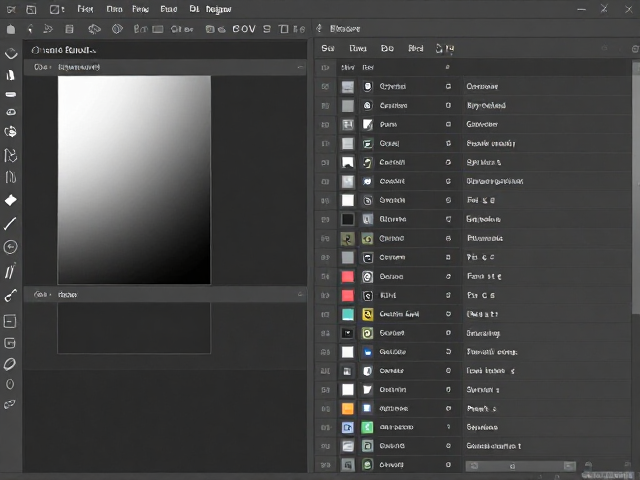Open the last text menu in title bar
The height and width of the screenshot is (480, 640).
click(x=218, y=9)
